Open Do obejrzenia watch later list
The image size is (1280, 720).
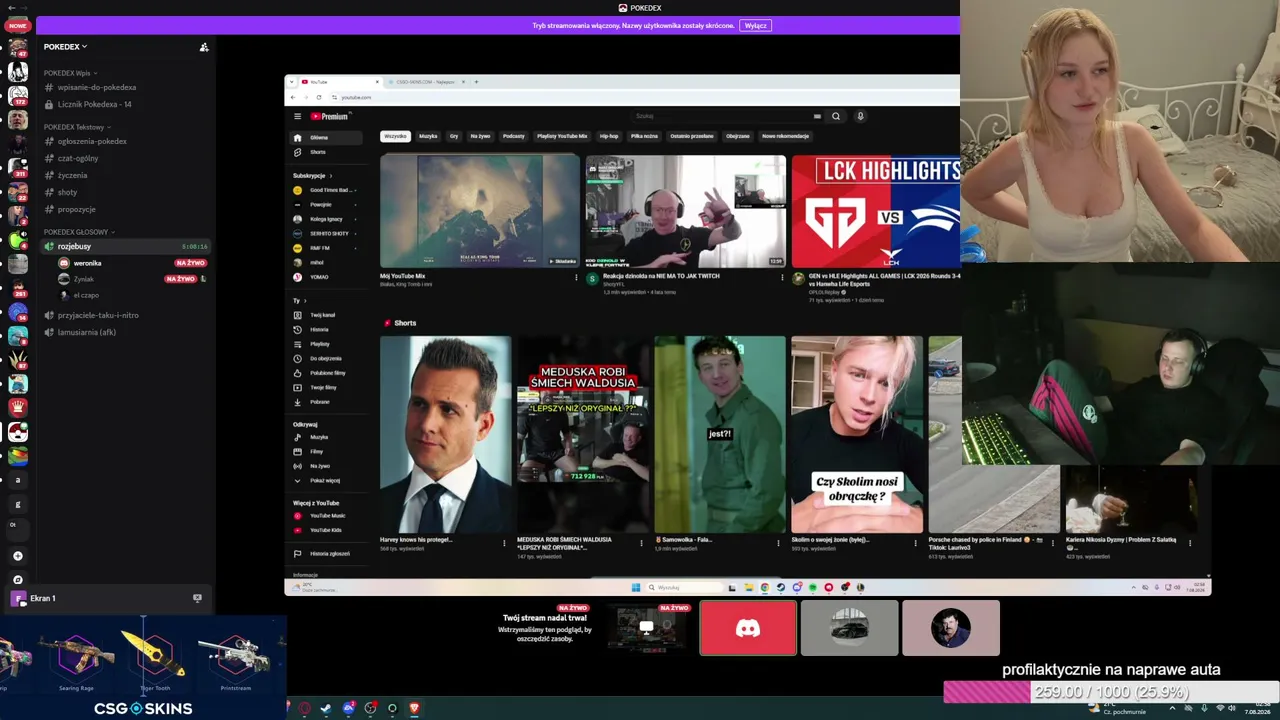pos(326,358)
